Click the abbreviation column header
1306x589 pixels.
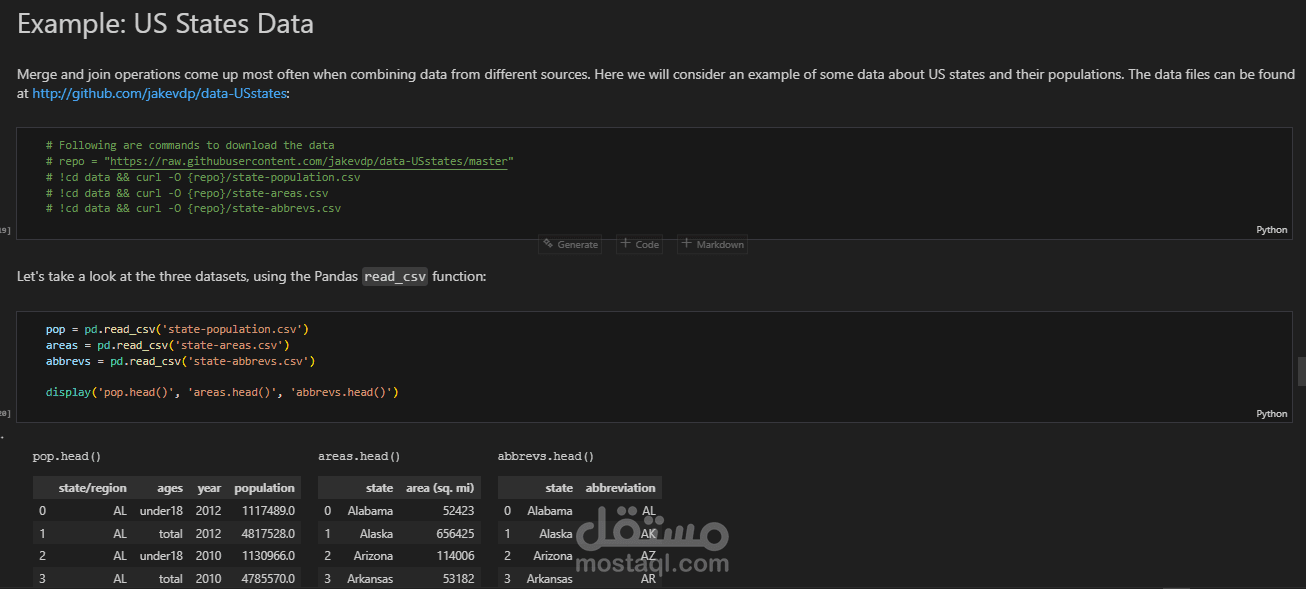coord(620,487)
